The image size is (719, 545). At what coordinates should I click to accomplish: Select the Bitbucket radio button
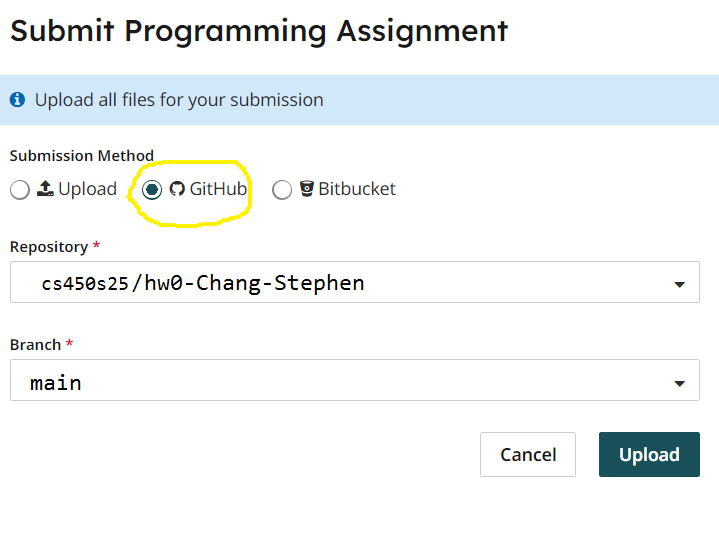coord(282,189)
